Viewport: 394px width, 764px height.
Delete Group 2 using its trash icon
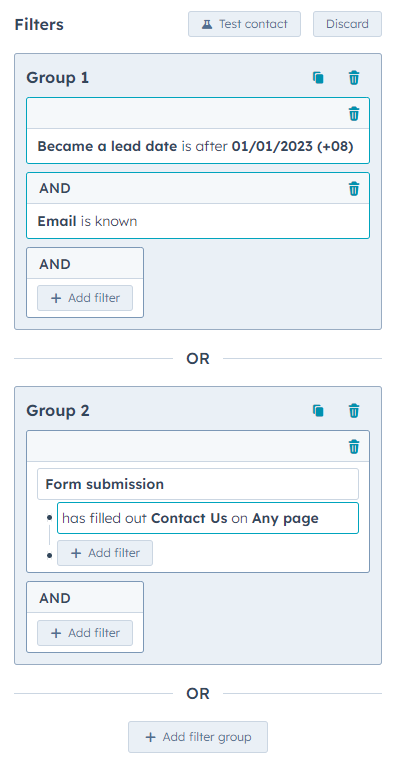354,411
